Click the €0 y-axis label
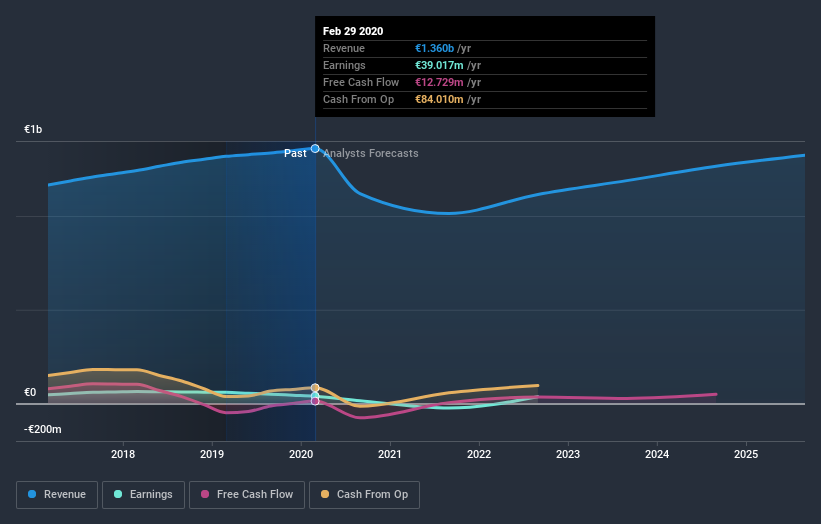This screenshot has height=524, width=821. click(x=30, y=392)
